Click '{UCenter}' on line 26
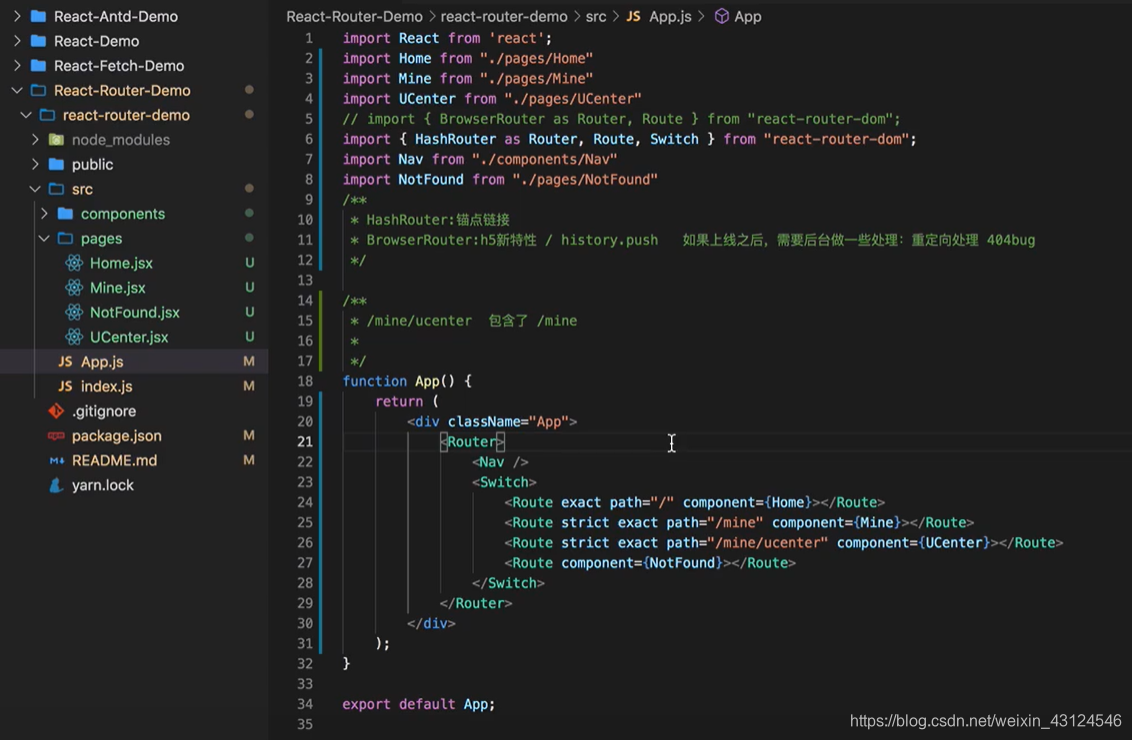This screenshot has height=740, width=1132. [x=954, y=542]
